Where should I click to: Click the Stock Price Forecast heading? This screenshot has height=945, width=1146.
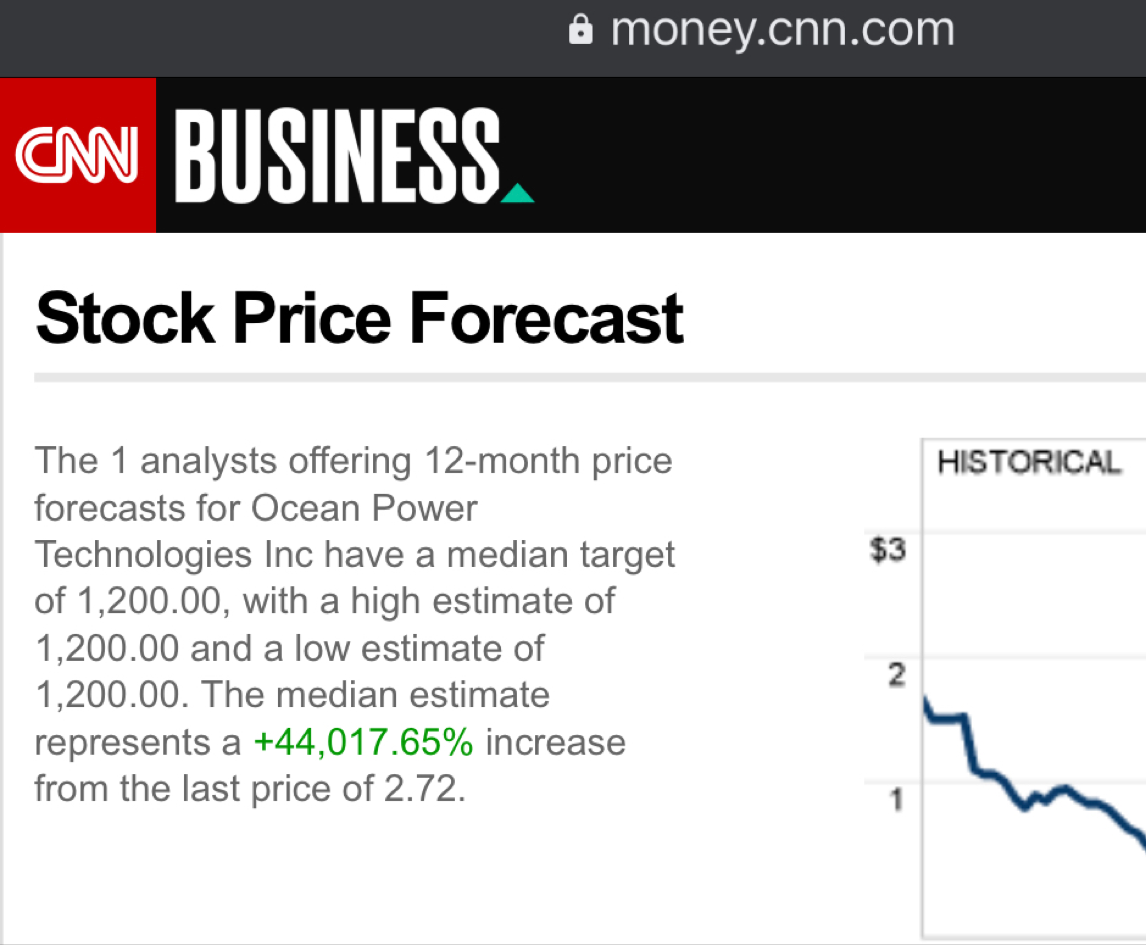tap(360, 319)
